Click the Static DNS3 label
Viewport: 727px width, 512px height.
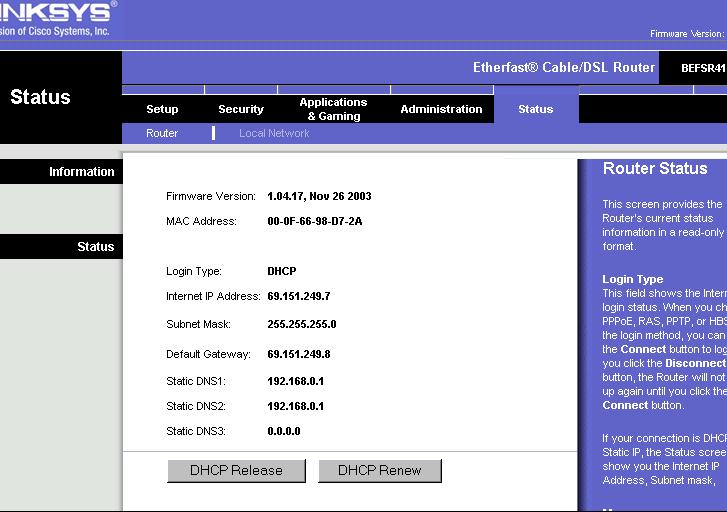click(196, 431)
